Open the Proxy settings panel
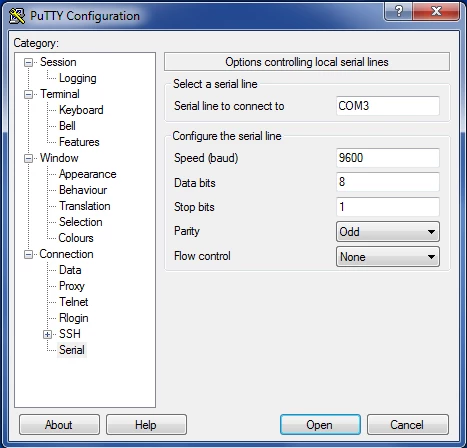 (x=72, y=286)
